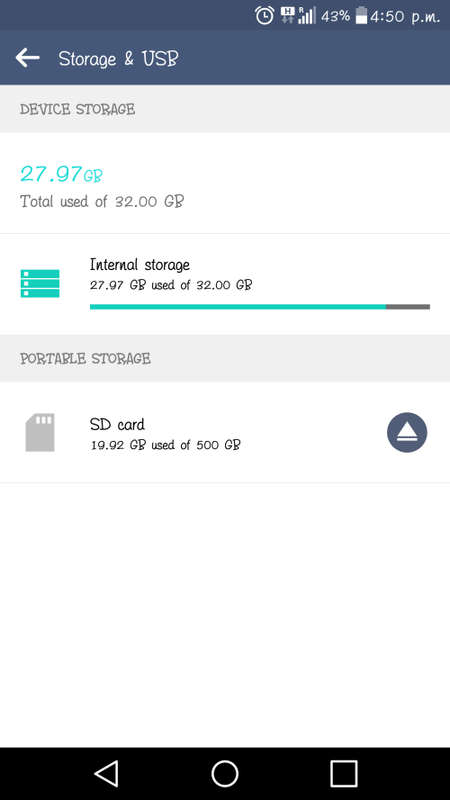The width and height of the screenshot is (450, 800).
Task: Tap the Android home circle button
Action: tap(225, 773)
